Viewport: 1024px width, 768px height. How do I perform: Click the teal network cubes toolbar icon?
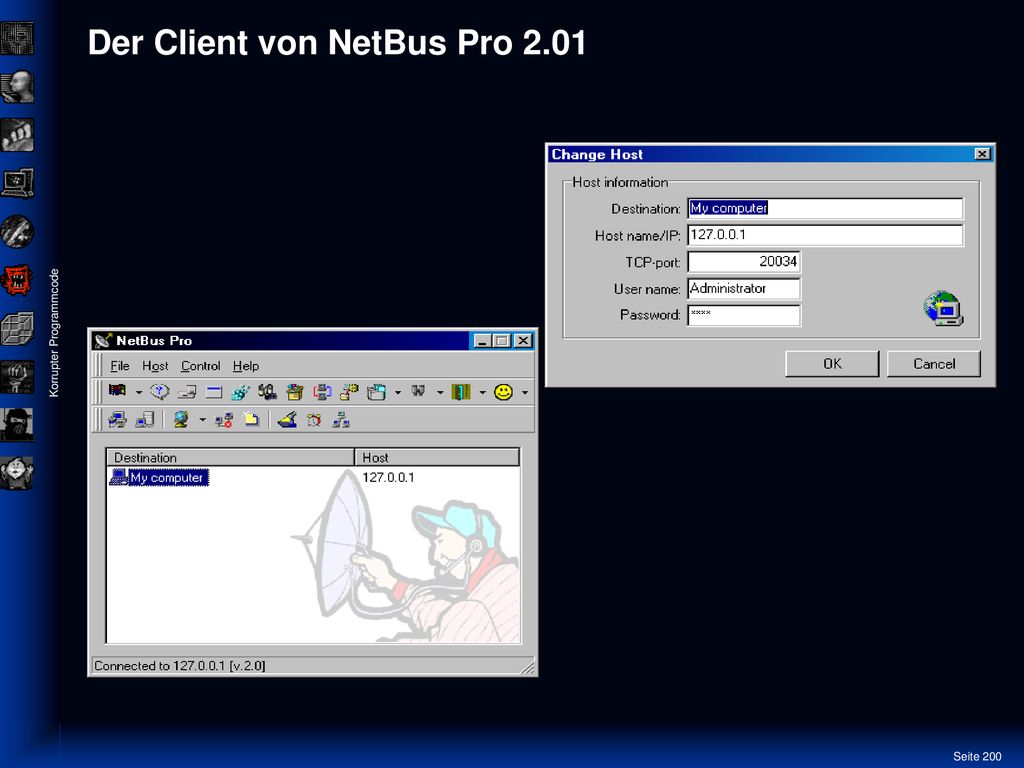click(240, 392)
